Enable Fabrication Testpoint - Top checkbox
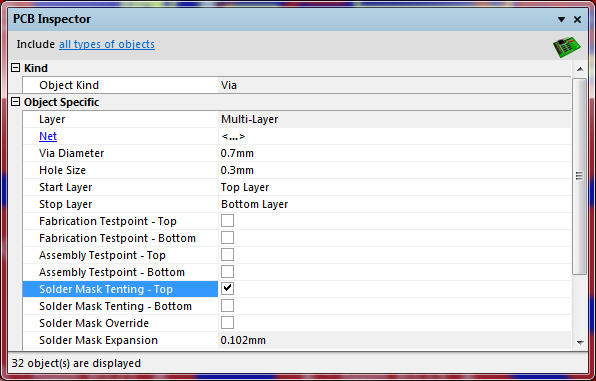Screen dimensions: 596x381 tap(227, 221)
